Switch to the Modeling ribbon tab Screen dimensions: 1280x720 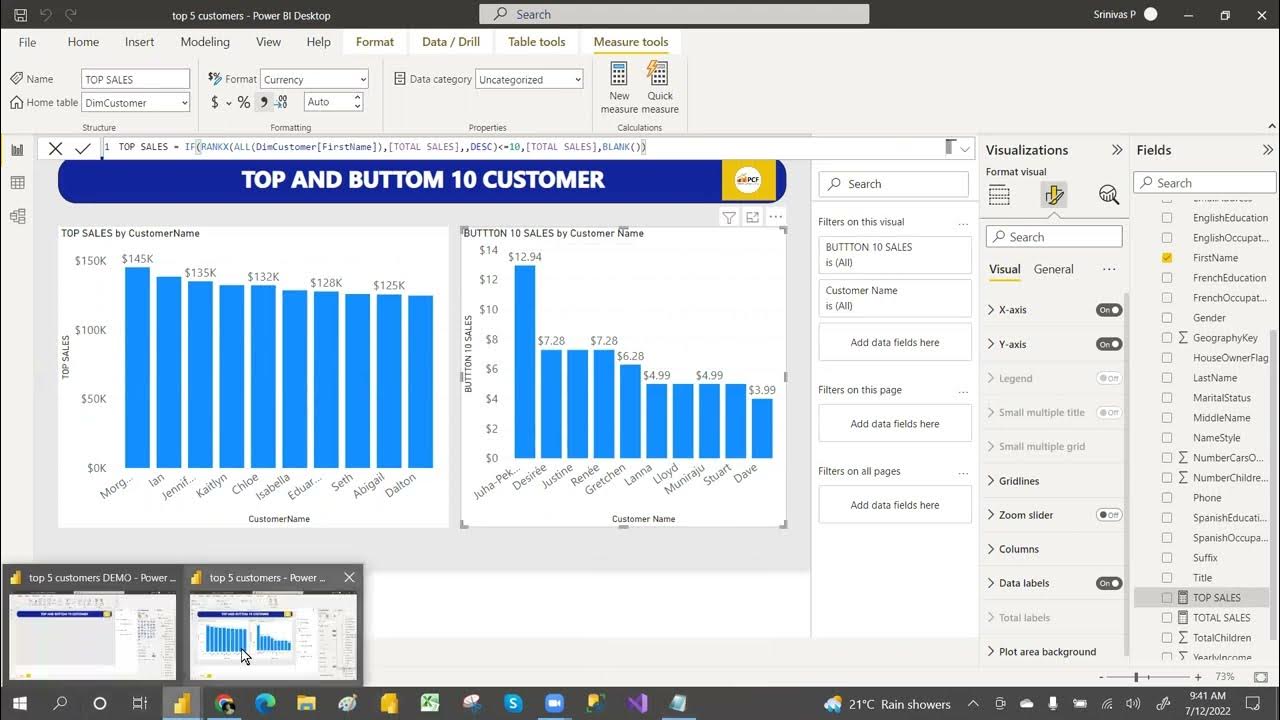coord(205,42)
